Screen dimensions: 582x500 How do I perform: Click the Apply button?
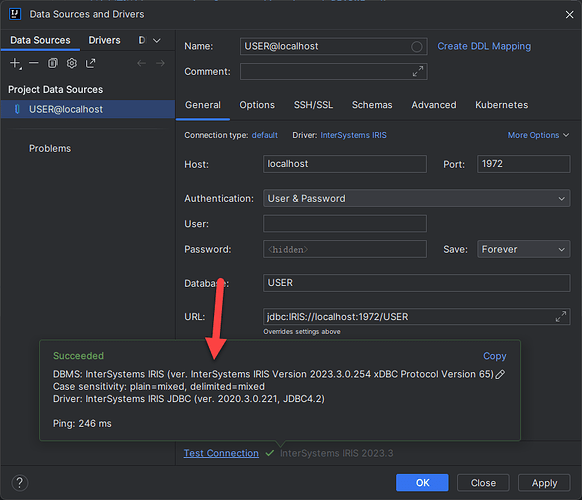tap(544, 483)
